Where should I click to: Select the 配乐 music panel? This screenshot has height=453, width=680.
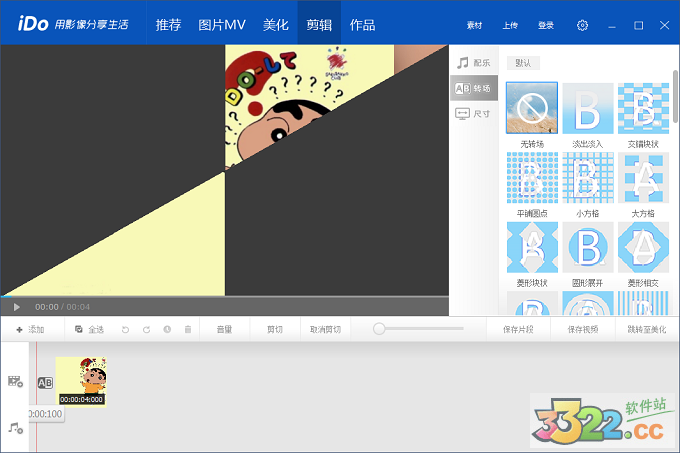(x=474, y=63)
